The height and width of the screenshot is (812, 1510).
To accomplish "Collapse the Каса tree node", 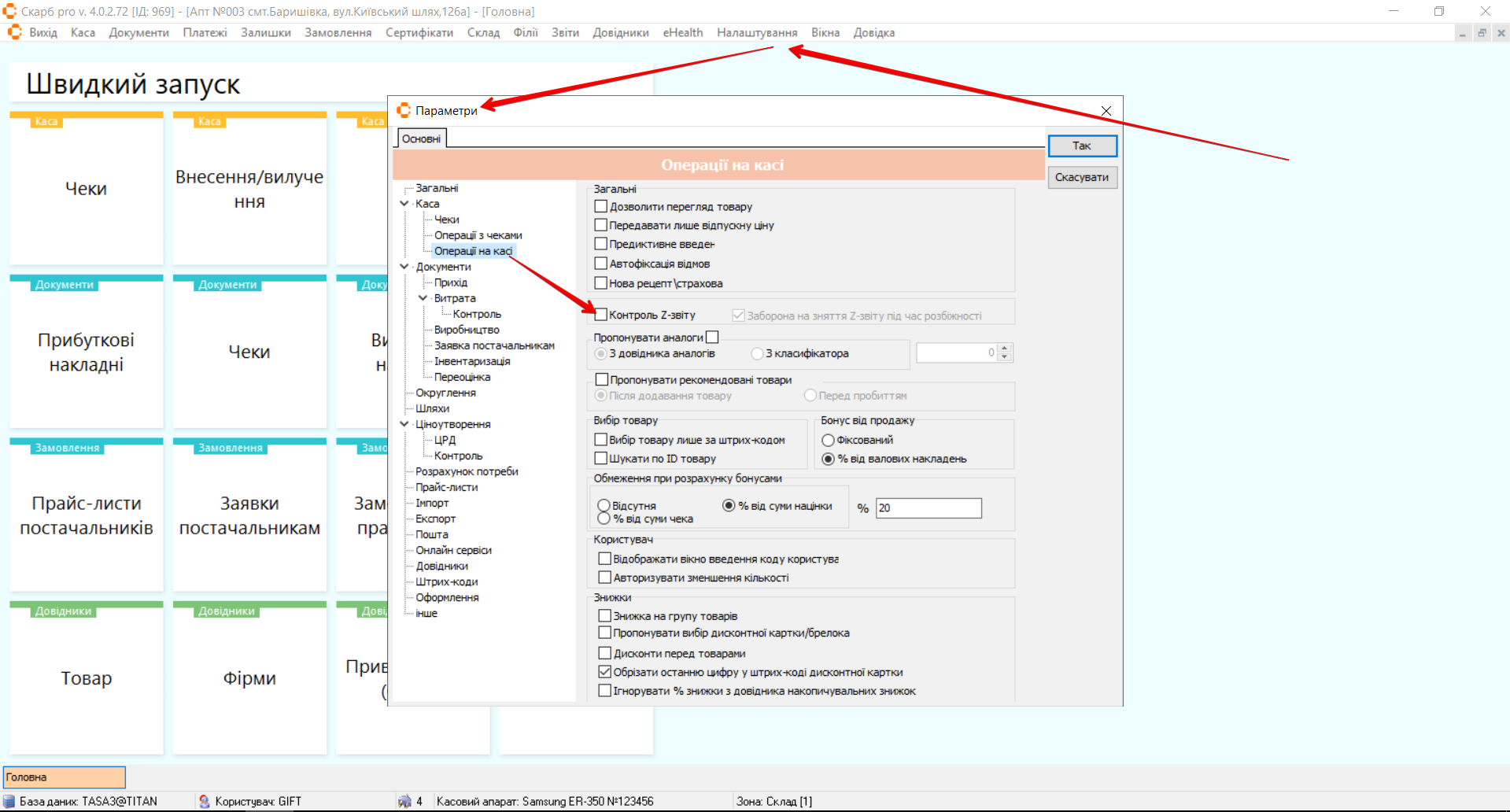I will (404, 204).
